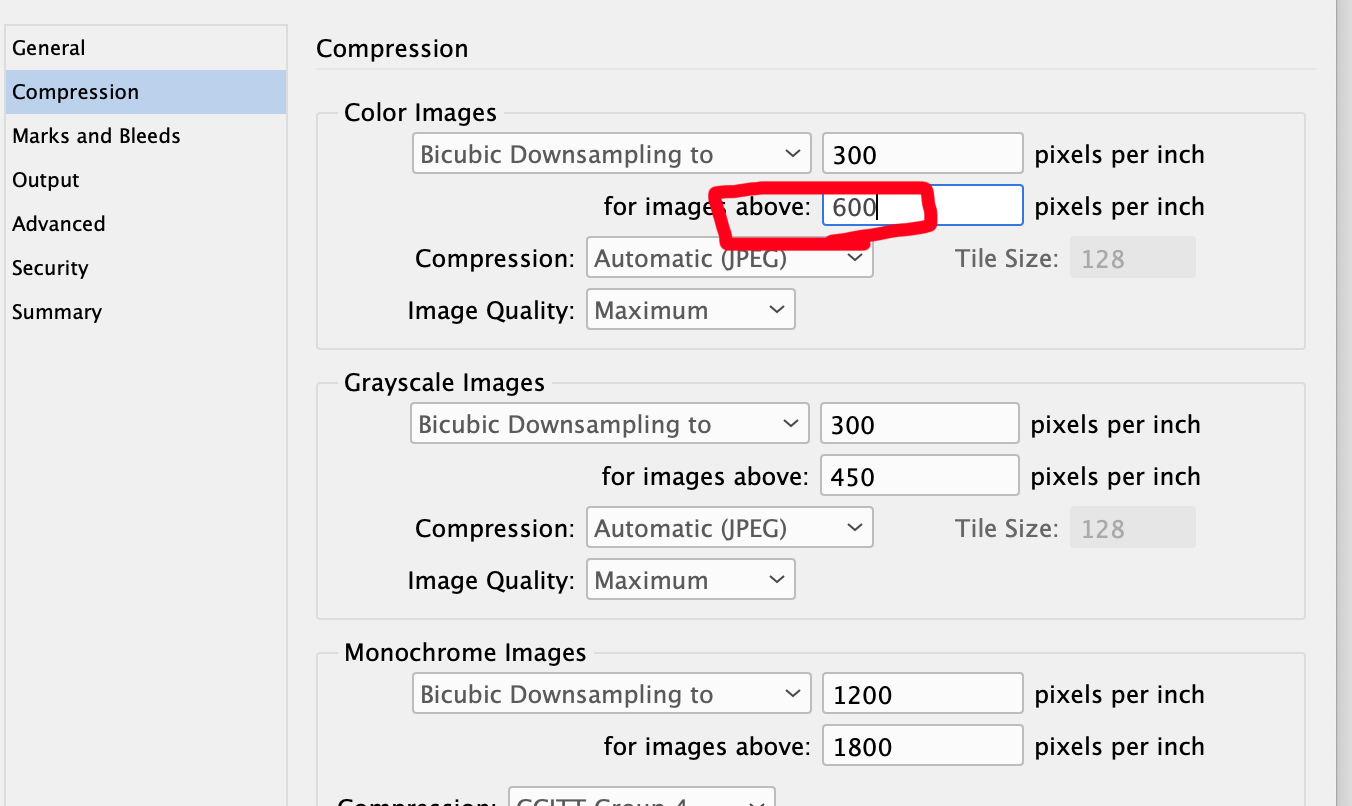Click the Grayscale Tile Size field showing 128

(x=1132, y=527)
